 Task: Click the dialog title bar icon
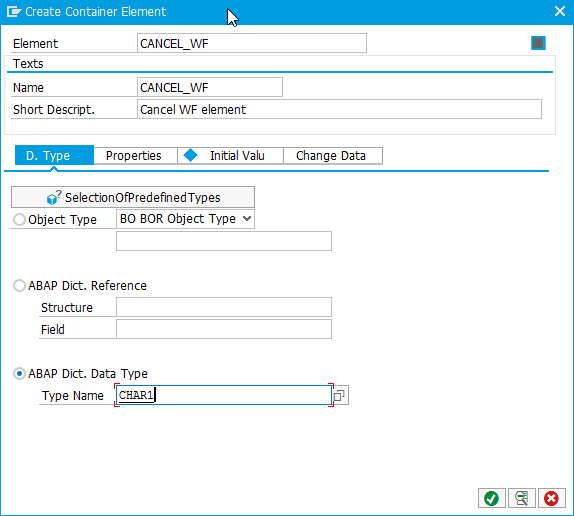(x=14, y=12)
